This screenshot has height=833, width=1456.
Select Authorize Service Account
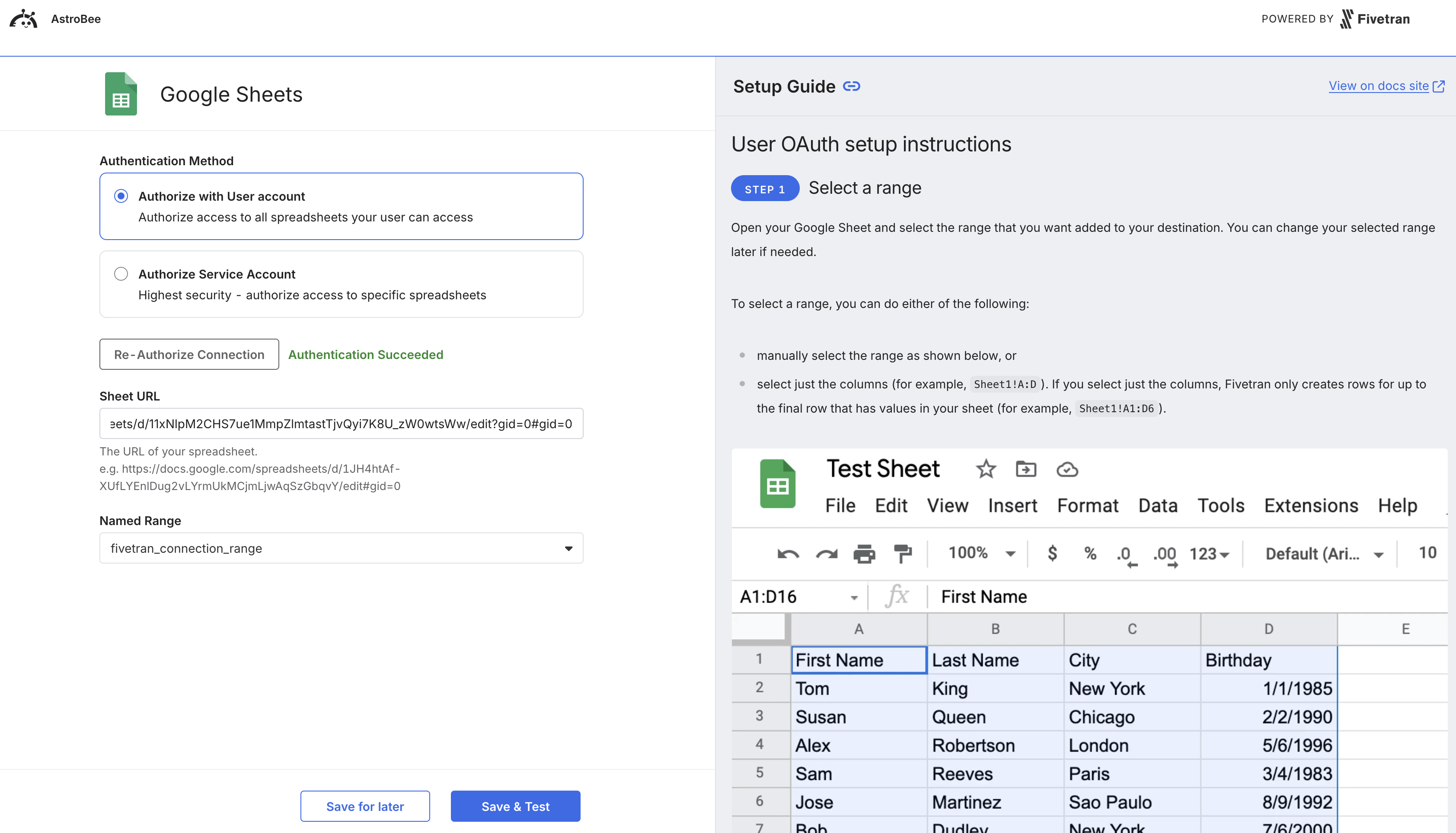point(121,273)
